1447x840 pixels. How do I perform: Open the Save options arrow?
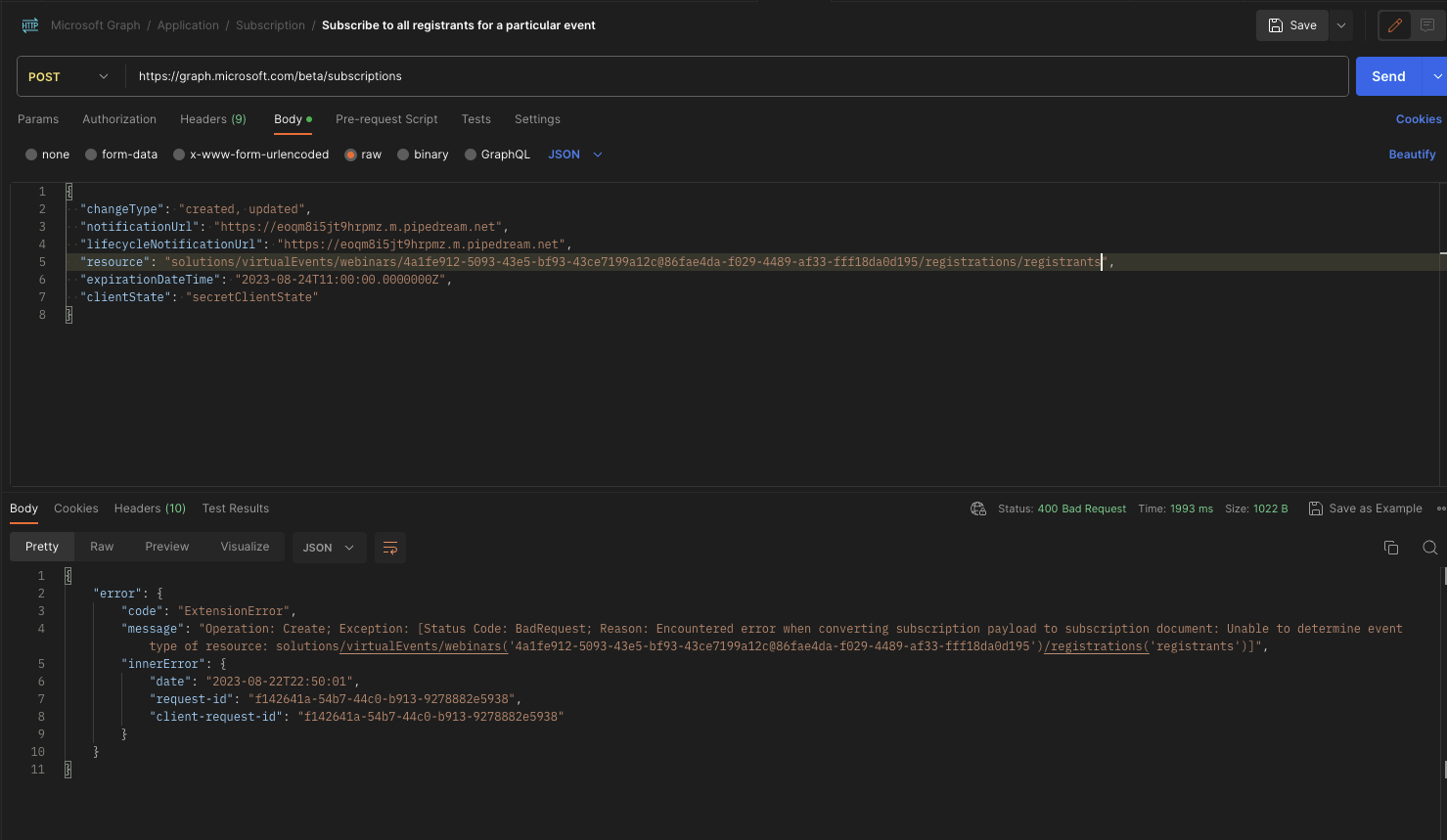point(1341,25)
